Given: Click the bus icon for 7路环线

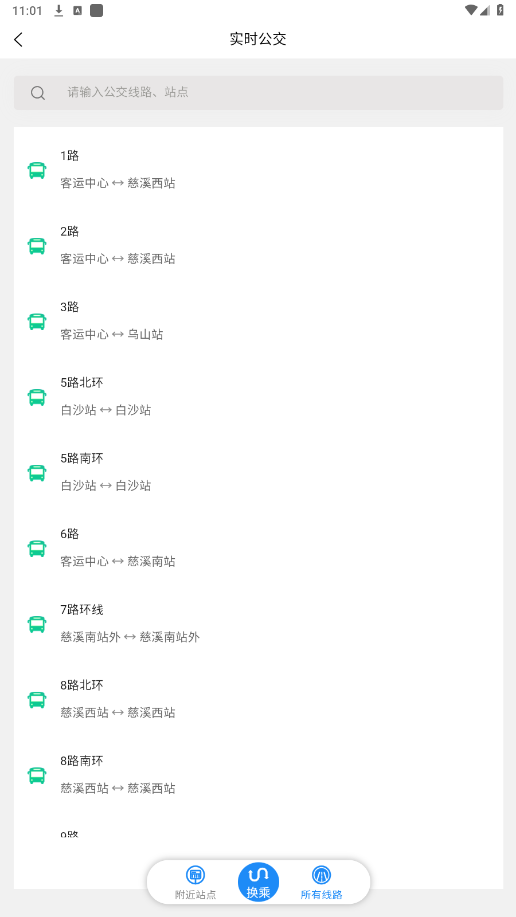Looking at the screenshot, I should [x=37, y=623].
